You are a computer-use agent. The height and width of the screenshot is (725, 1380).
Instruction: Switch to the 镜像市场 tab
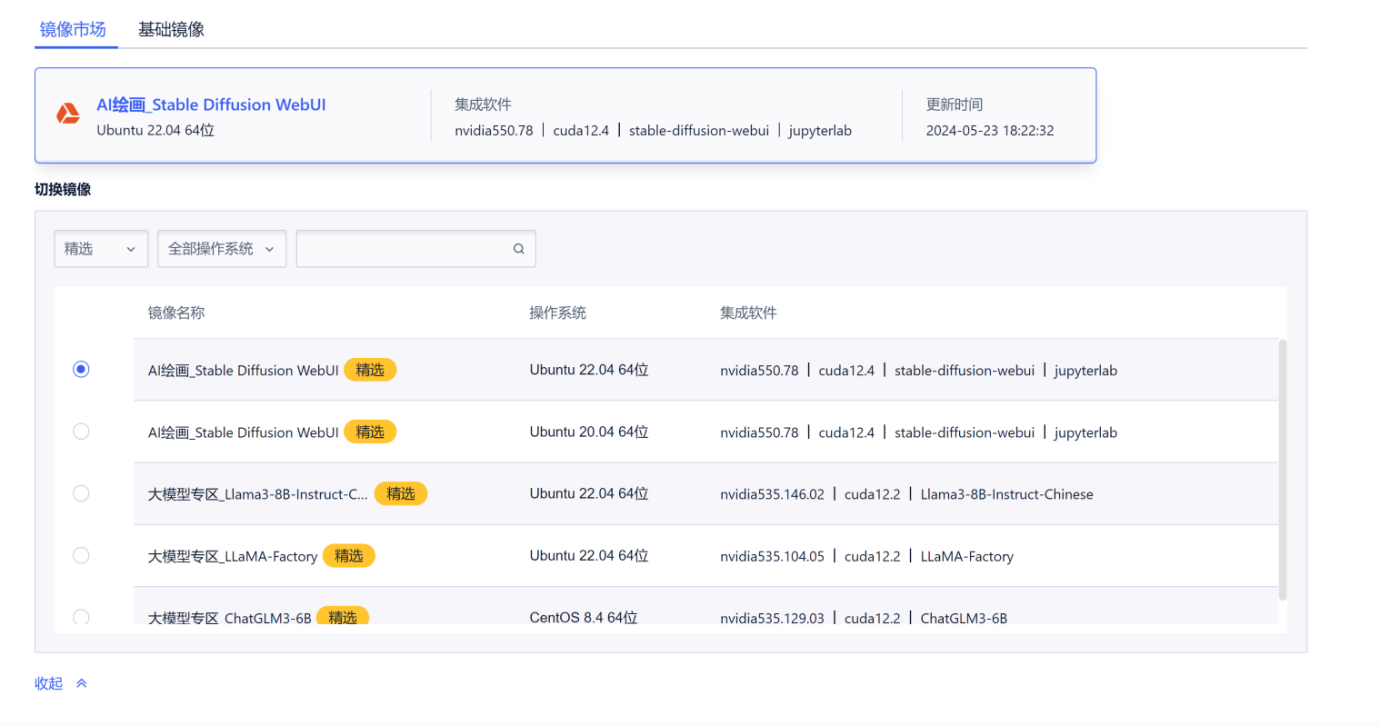73,29
